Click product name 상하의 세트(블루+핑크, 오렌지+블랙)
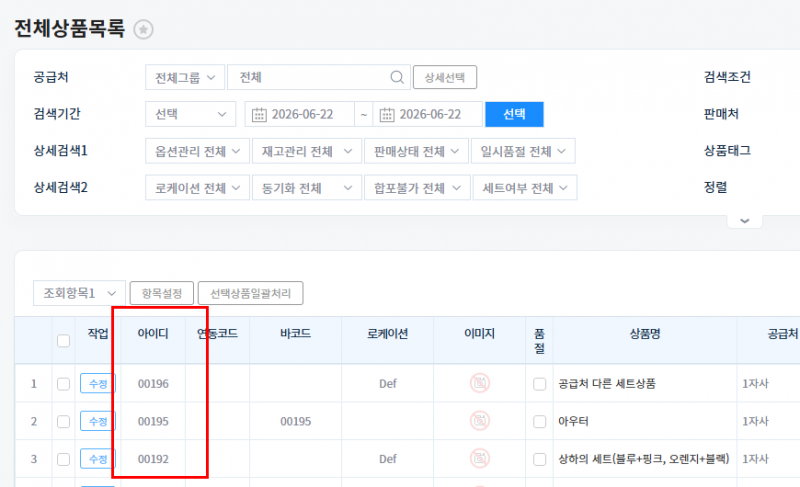 coord(644,459)
